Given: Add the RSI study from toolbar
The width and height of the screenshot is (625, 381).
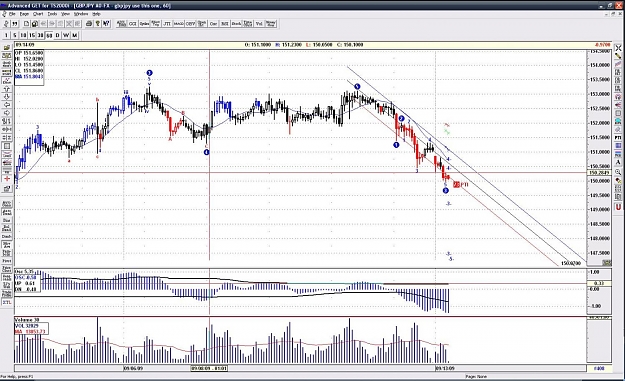Looking at the screenshot, I should tap(225, 24).
